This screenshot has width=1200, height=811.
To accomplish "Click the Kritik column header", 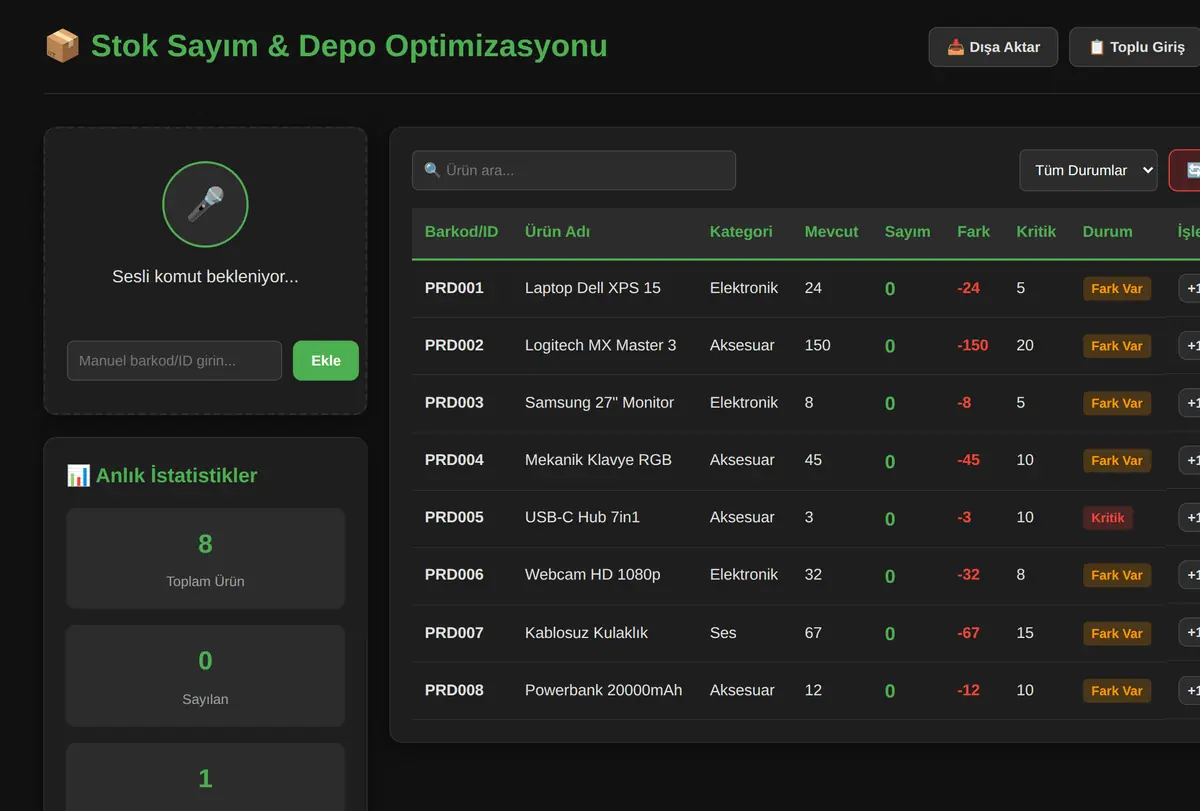I will (x=1036, y=232).
